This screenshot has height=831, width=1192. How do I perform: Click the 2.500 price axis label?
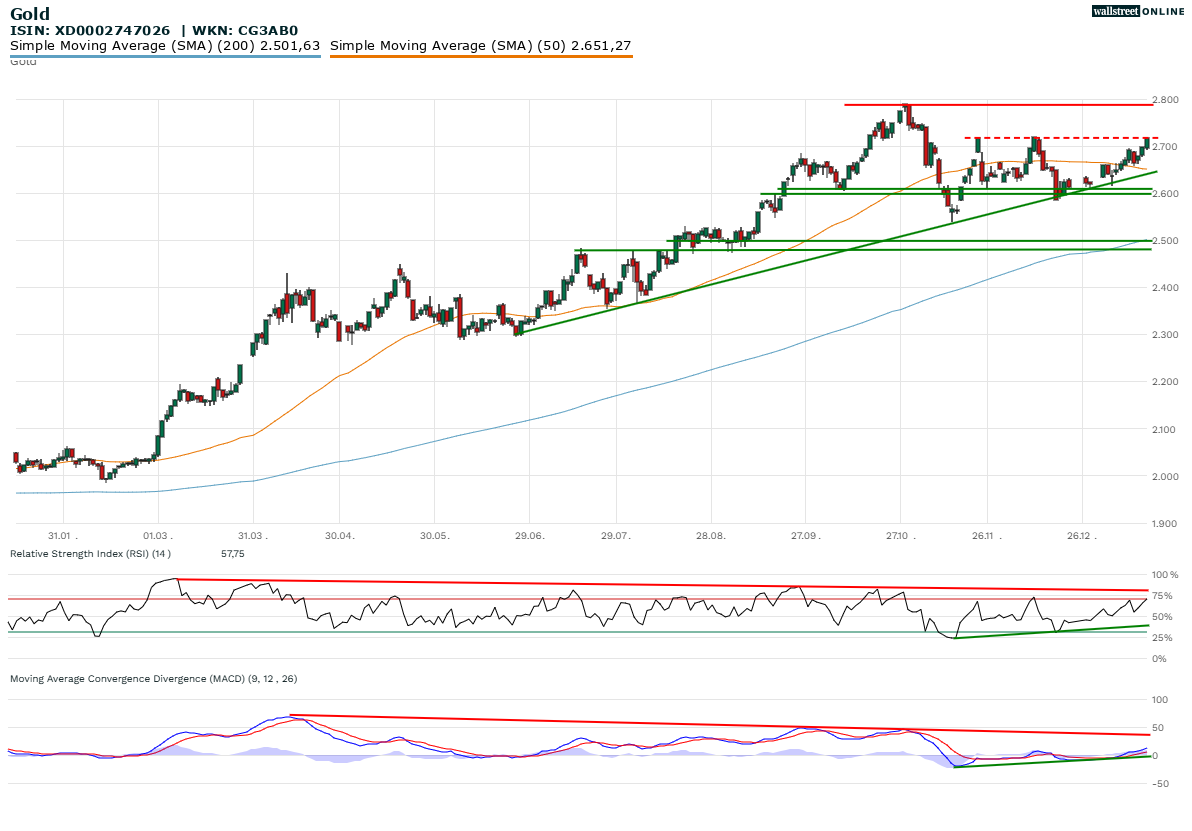coord(1165,241)
